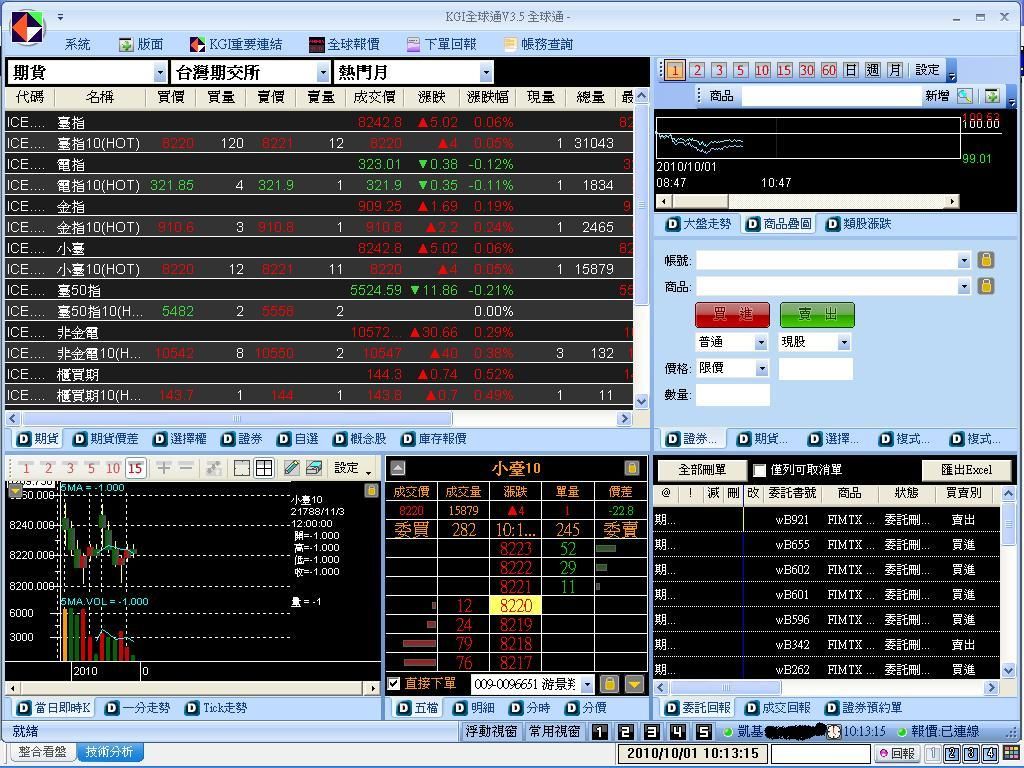Image resolution: width=1024 pixels, height=768 pixels.
Task: Open the 全球報價 menu
Action: coord(345,44)
